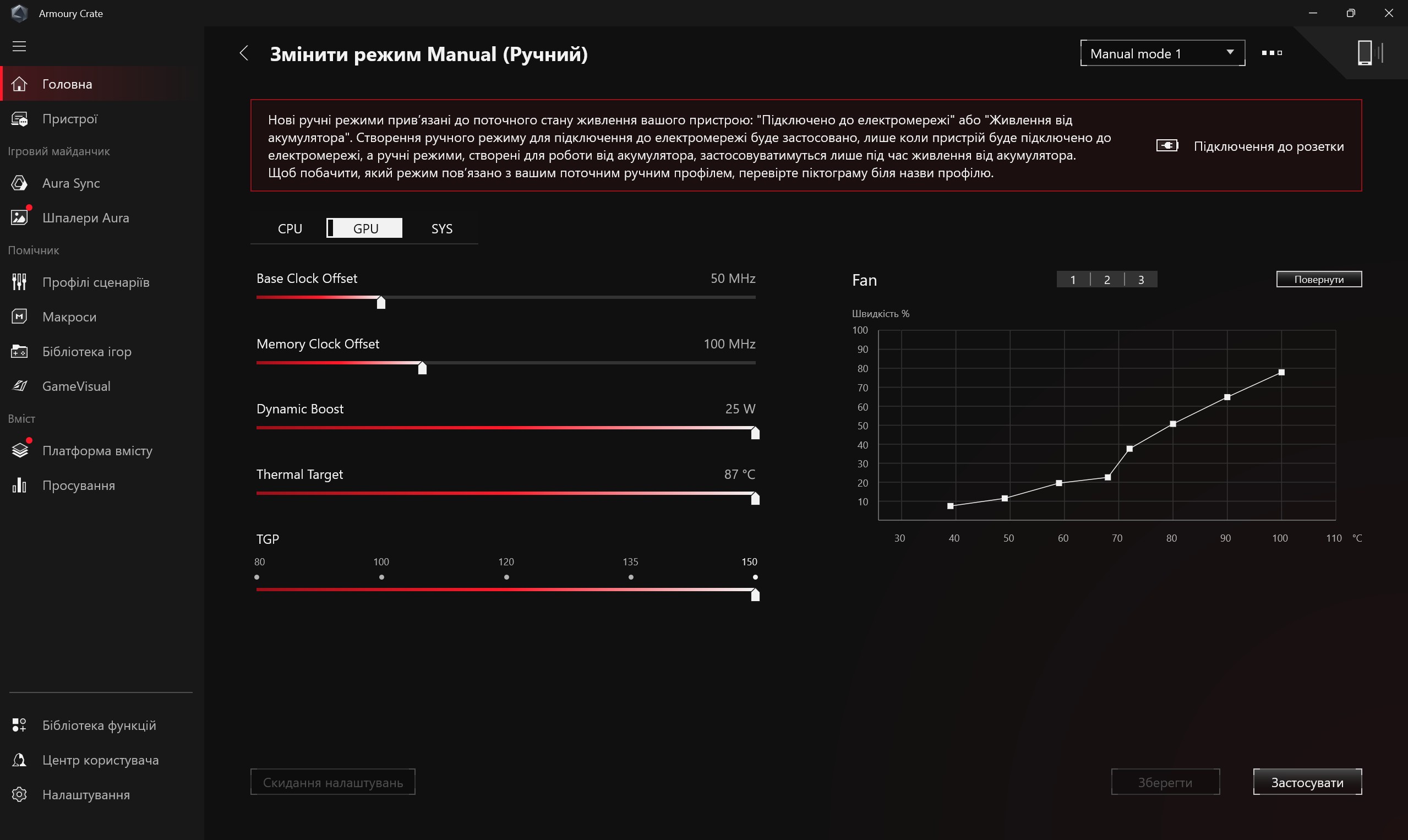The width and height of the screenshot is (1408, 840).
Task: Select fan number 2 toggle
Action: (1107, 280)
